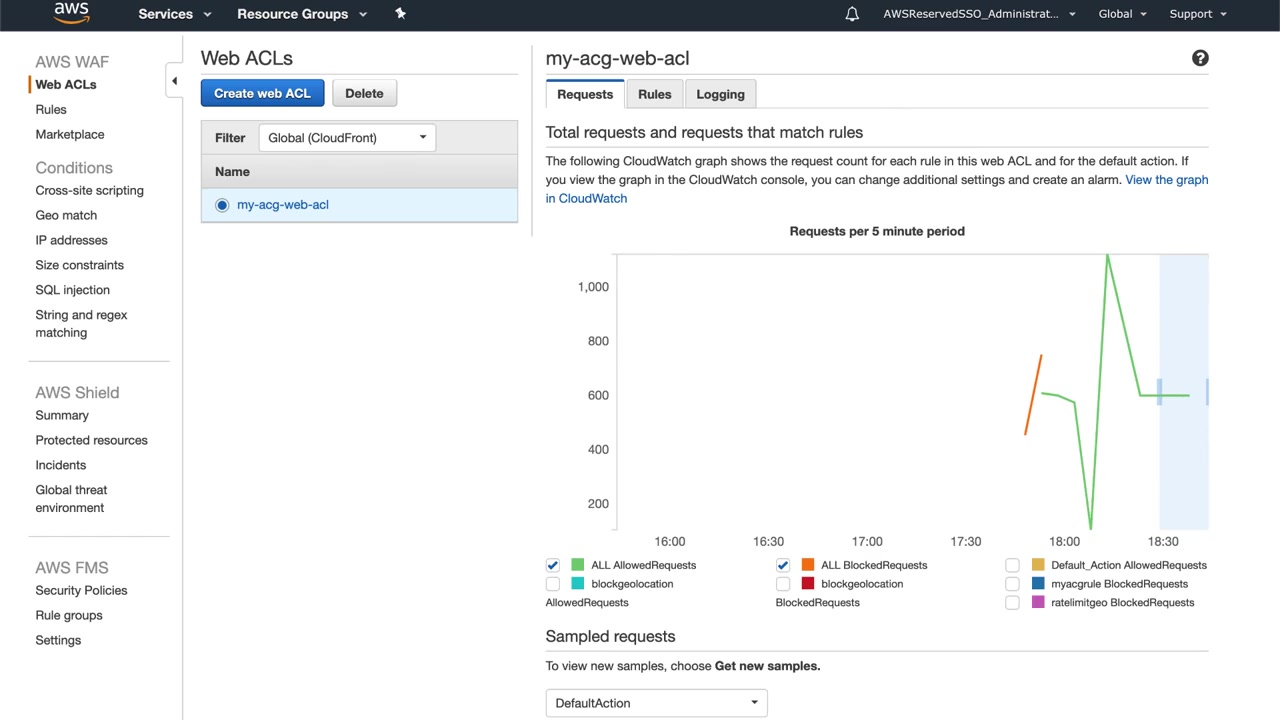Click the help question mark icon
The height and width of the screenshot is (720, 1280).
pos(1200,59)
